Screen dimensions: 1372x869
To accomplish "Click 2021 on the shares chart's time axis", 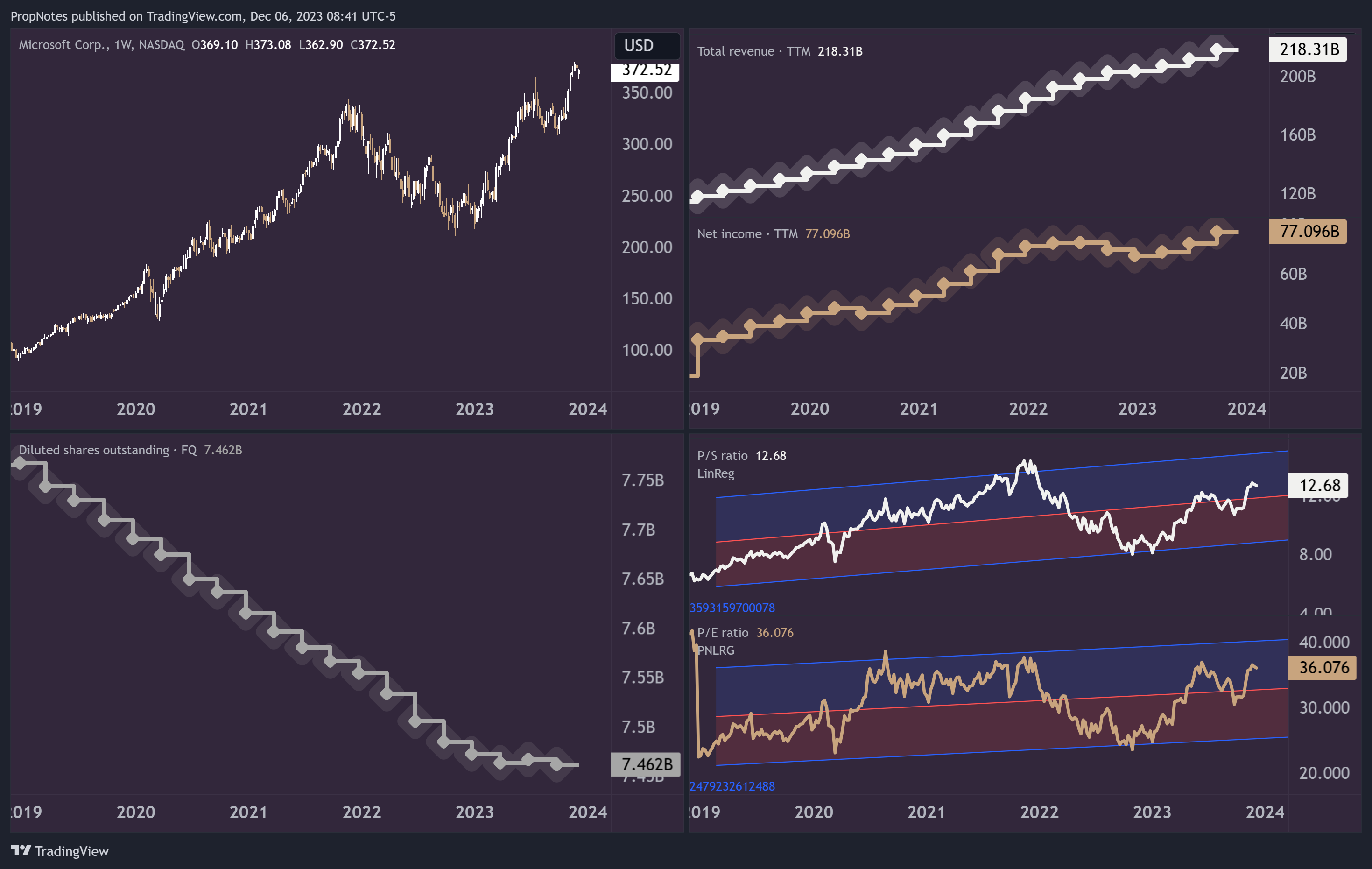I will click(248, 812).
